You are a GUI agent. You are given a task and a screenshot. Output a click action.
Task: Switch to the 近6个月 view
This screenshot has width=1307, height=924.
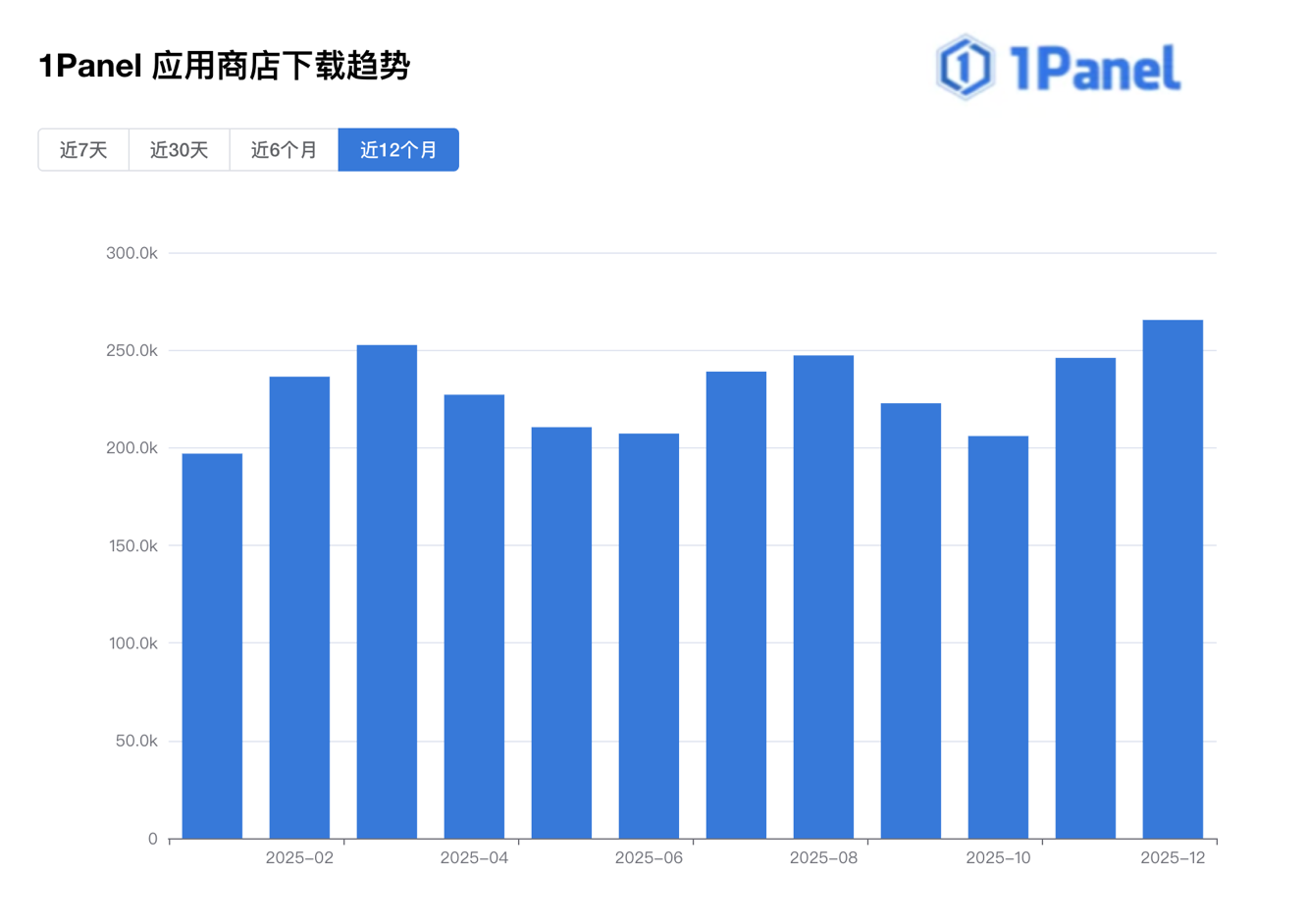point(284,149)
